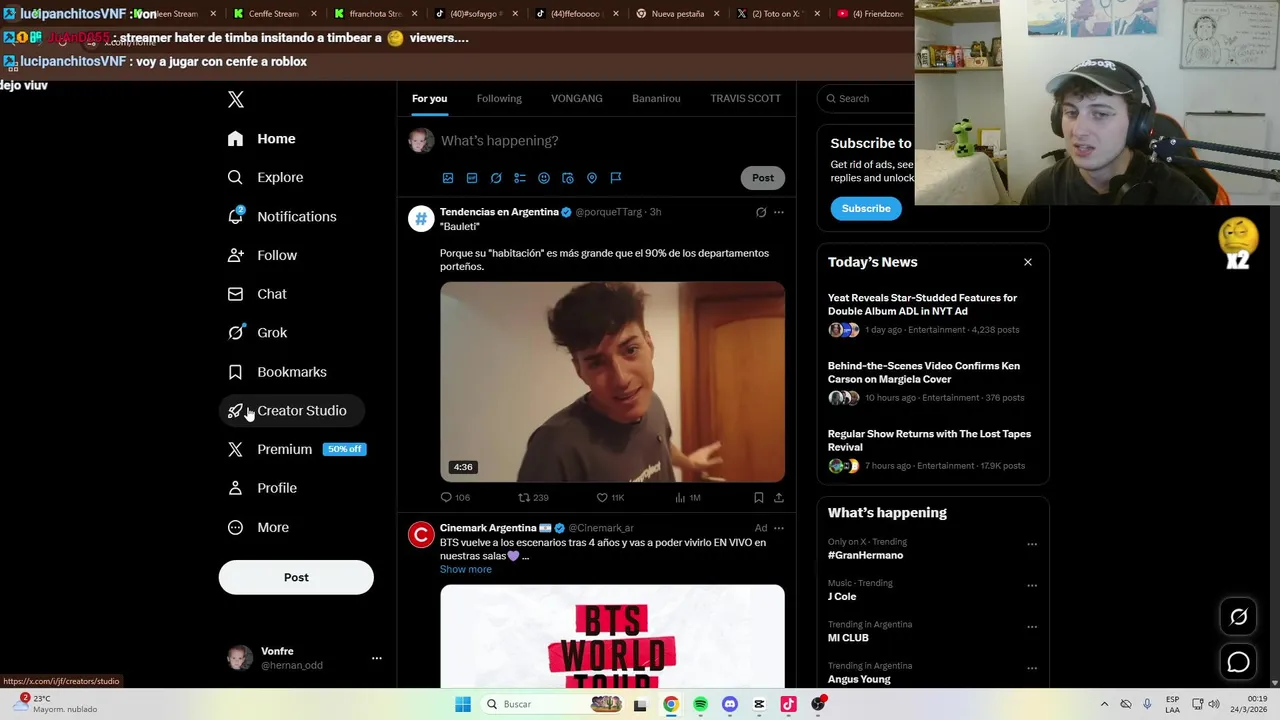Open account menu dots next to Vonfre

(x=377, y=658)
